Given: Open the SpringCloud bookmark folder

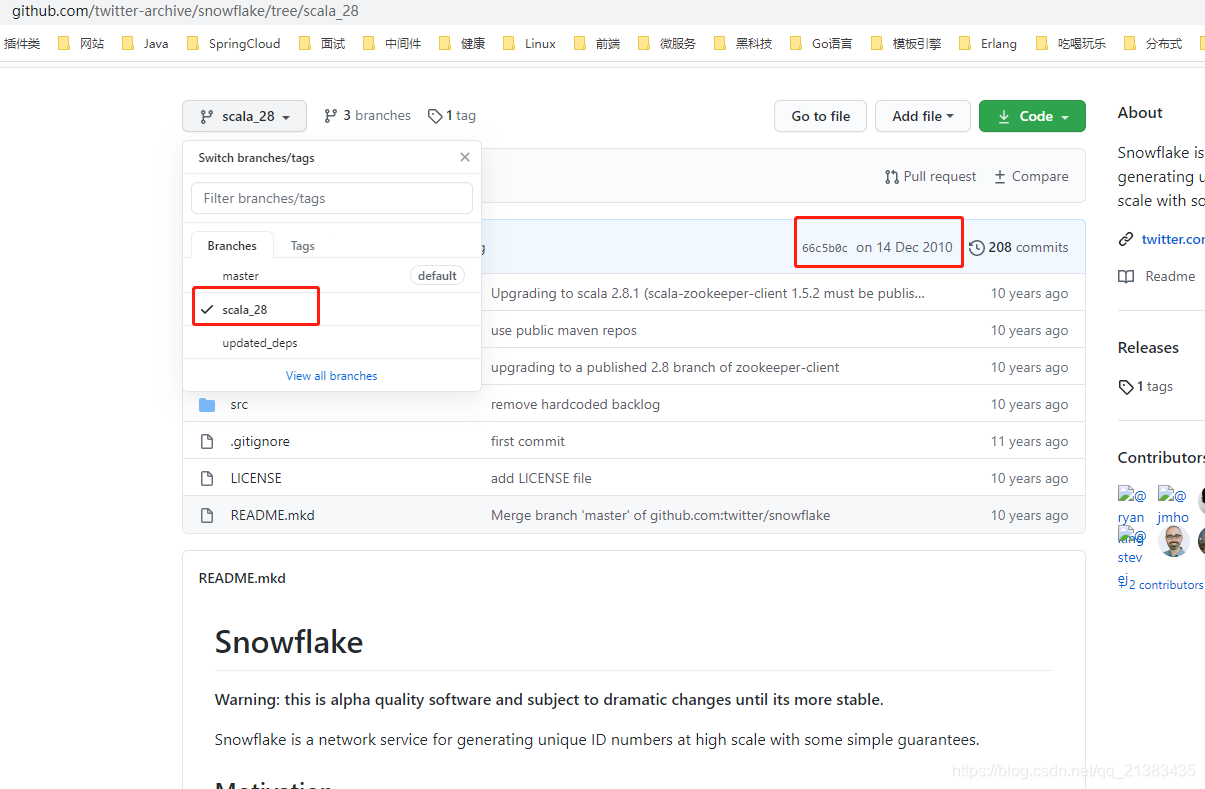Looking at the screenshot, I should (x=234, y=43).
